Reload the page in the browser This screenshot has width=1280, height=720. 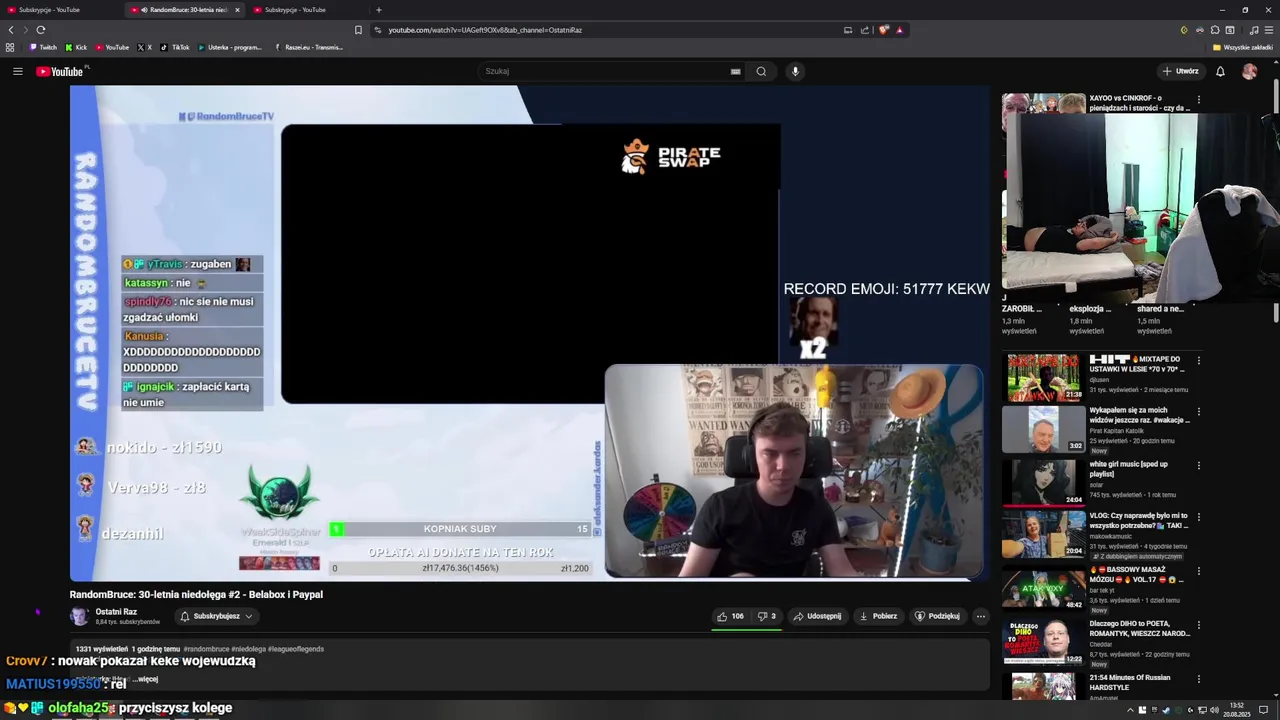point(41,30)
